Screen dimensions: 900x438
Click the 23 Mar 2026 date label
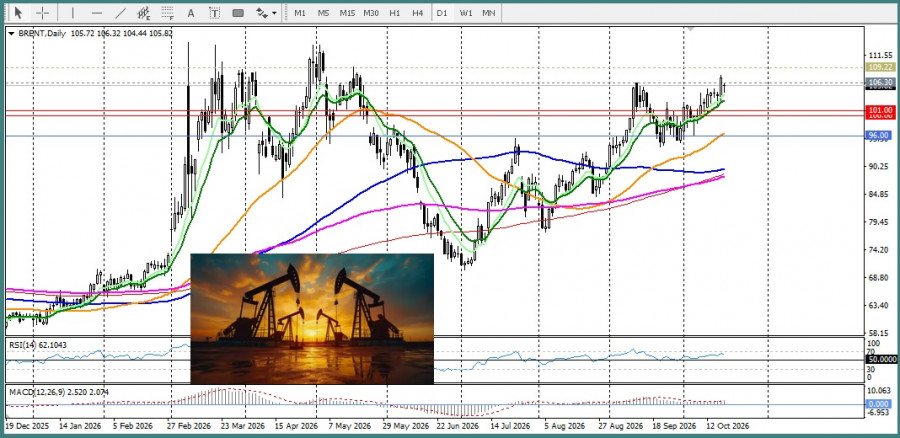[245, 427]
